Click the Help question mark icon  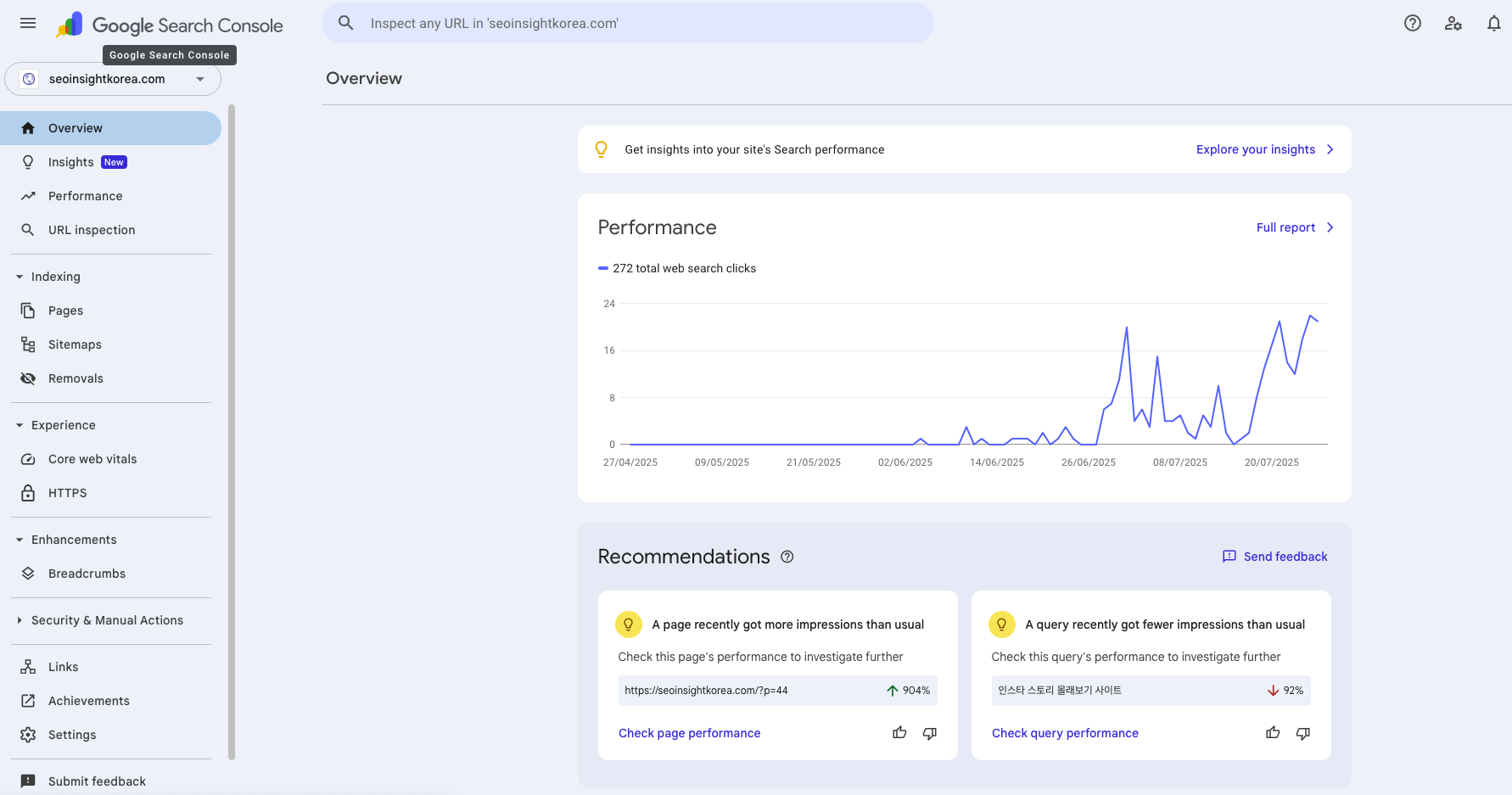click(x=1413, y=23)
